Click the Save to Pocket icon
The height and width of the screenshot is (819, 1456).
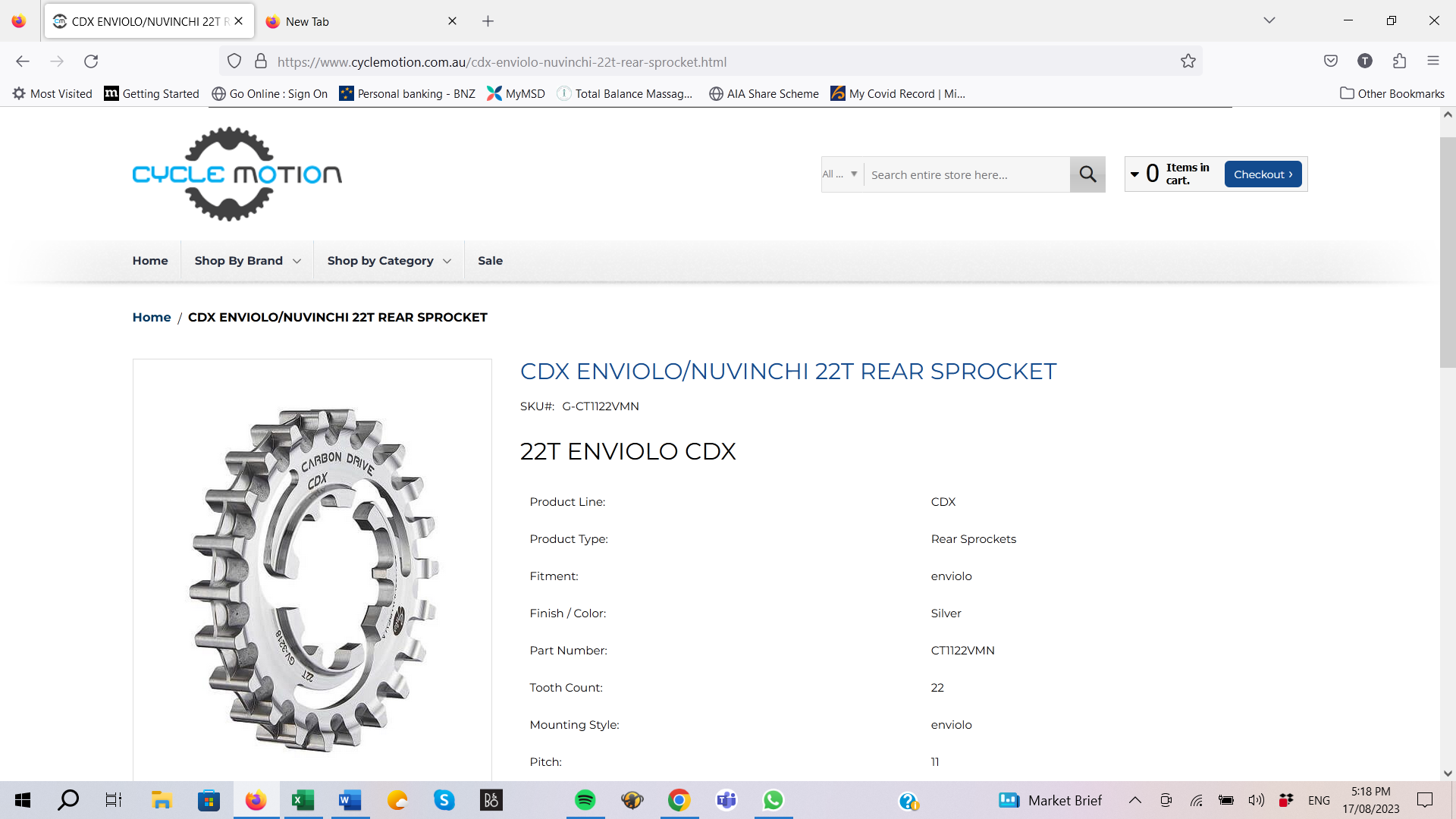[1330, 61]
